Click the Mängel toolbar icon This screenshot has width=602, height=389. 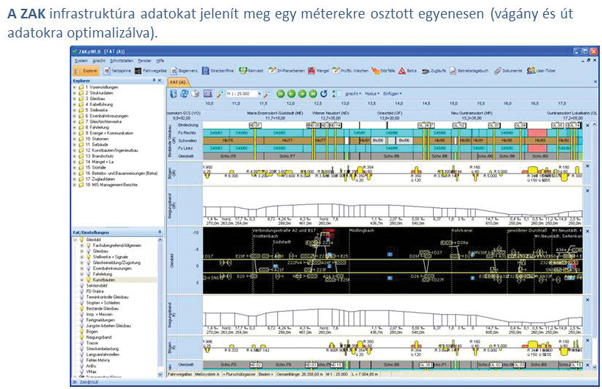point(311,71)
